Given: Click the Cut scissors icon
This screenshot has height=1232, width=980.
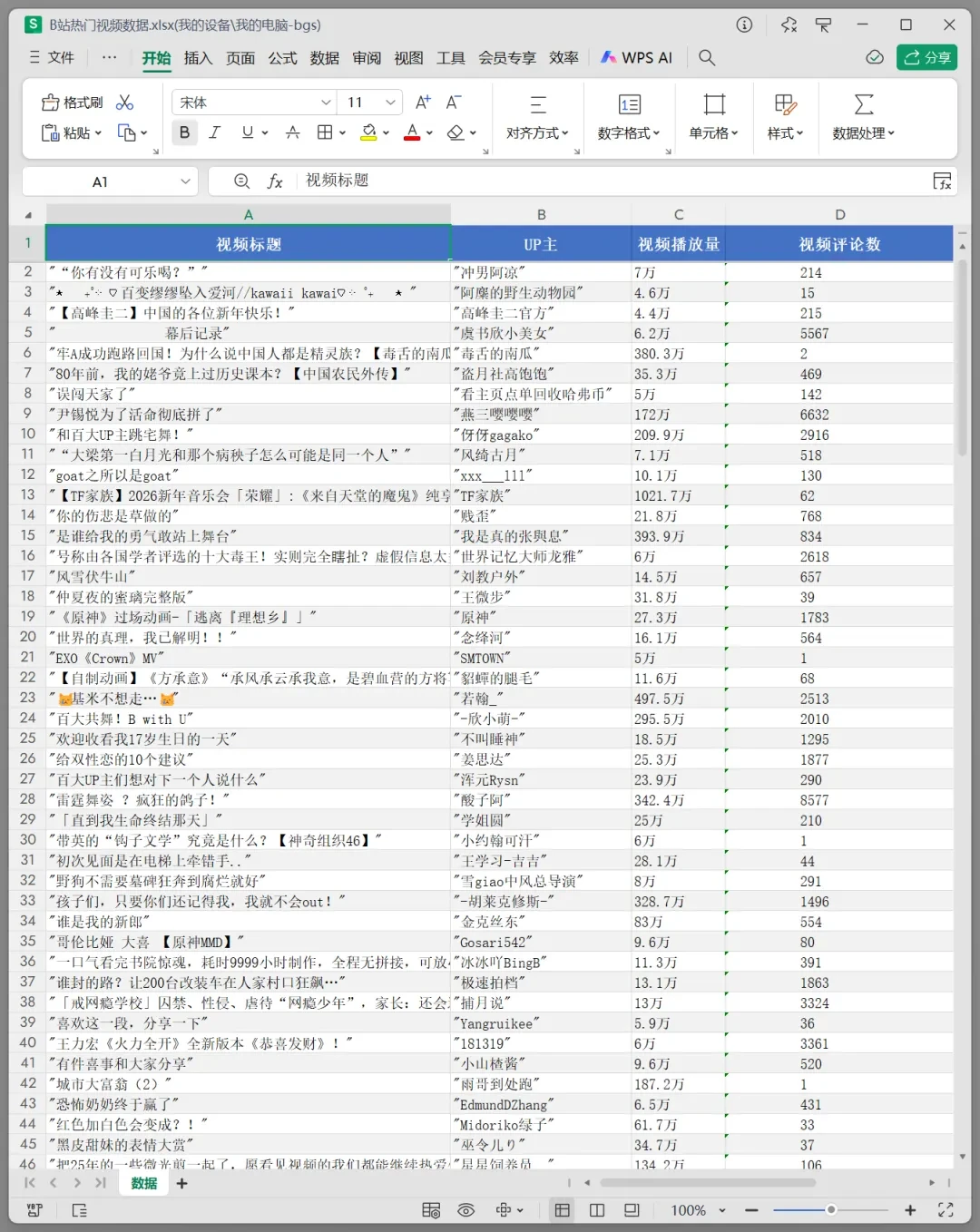Looking at the screenshot, I should coord(125,103).
